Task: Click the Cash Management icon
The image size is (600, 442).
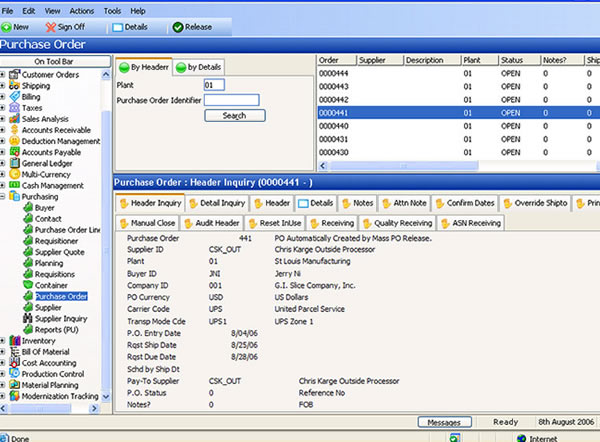Action: pyautogui.click(x=14, y=185)
